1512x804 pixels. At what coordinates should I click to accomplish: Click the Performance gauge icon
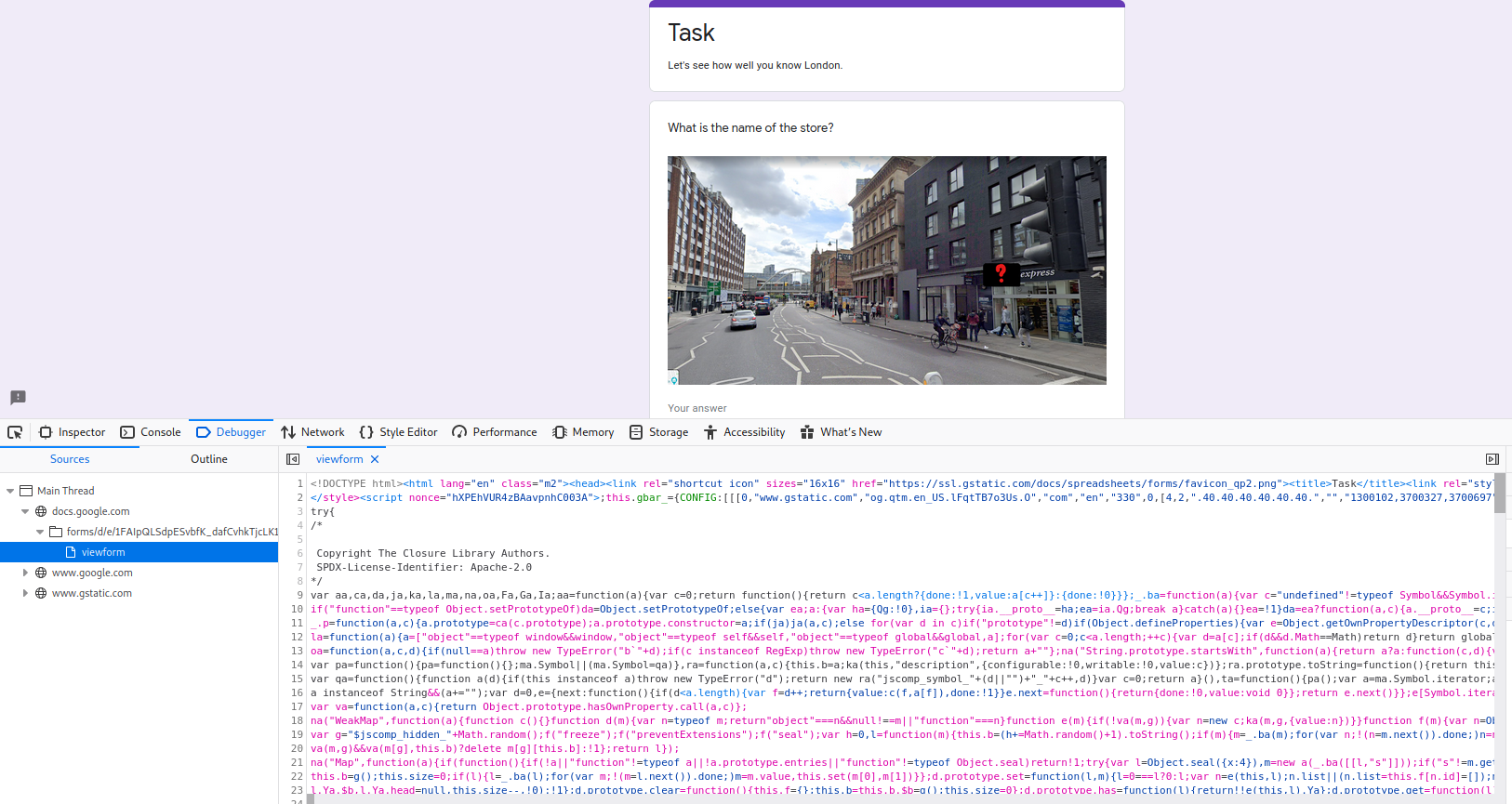[459, 432]
